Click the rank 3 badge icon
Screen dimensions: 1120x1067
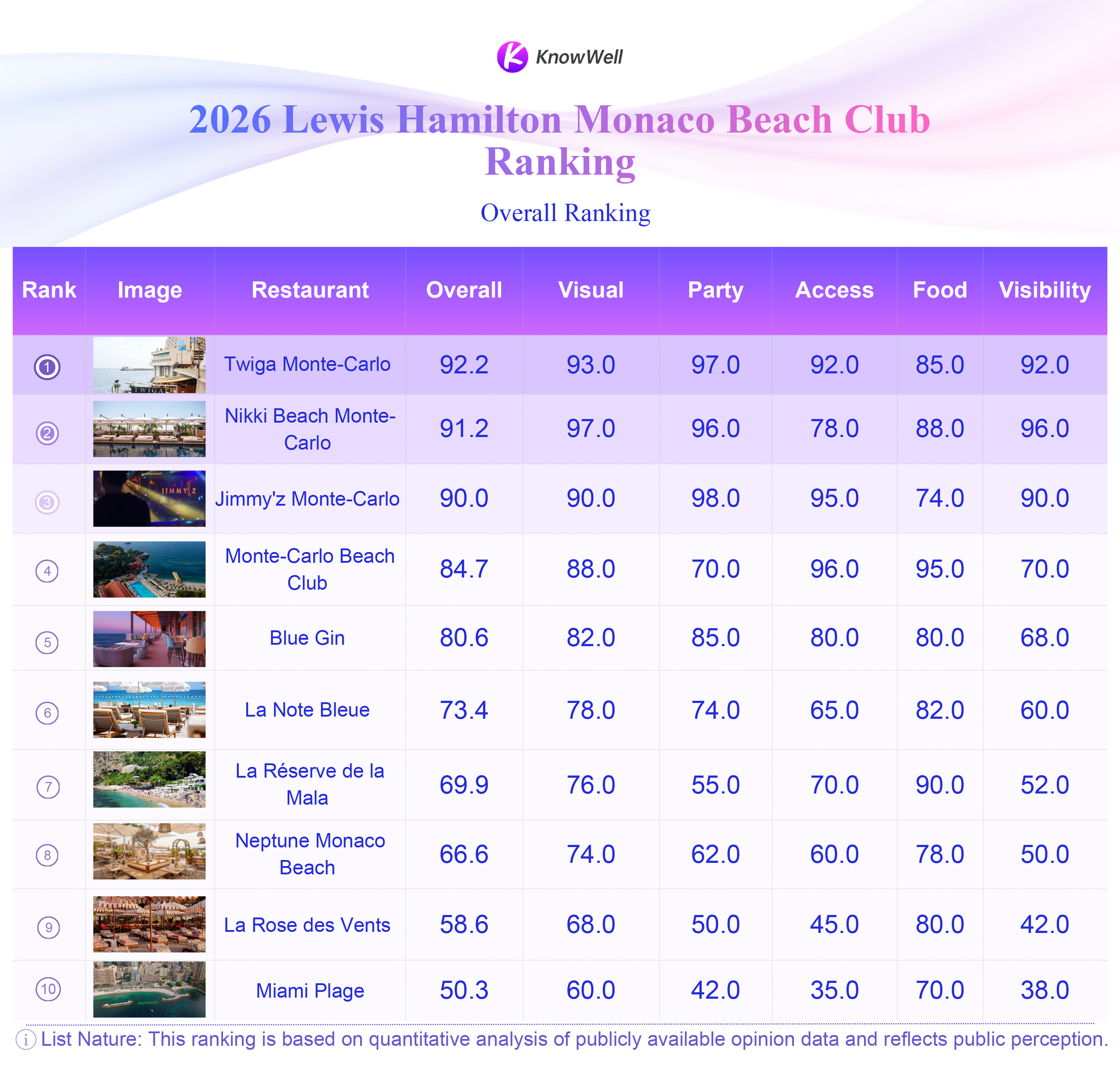pyautogui.click(x=47, y=502)
